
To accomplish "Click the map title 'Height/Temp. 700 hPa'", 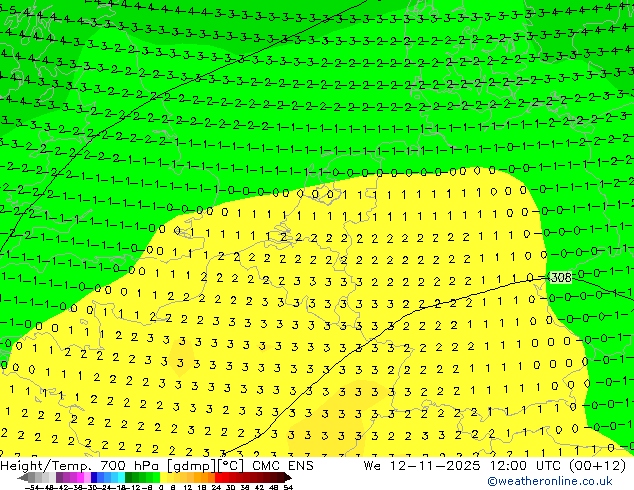I will 80,466.
